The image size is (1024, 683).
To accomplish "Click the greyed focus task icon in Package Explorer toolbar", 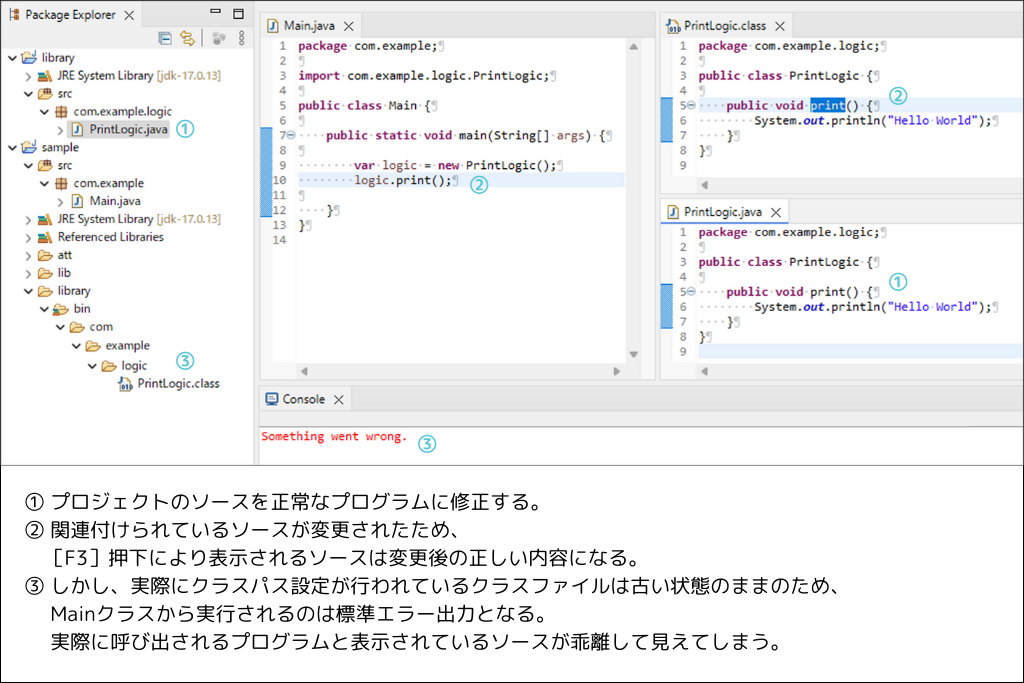I will pos(219,39).
